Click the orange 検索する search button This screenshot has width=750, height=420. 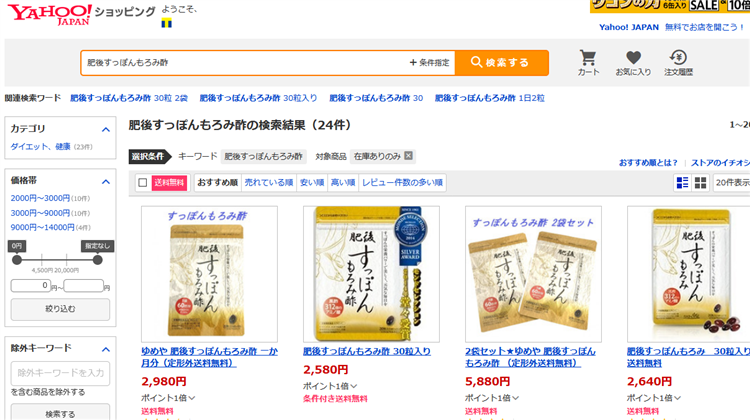501,63
